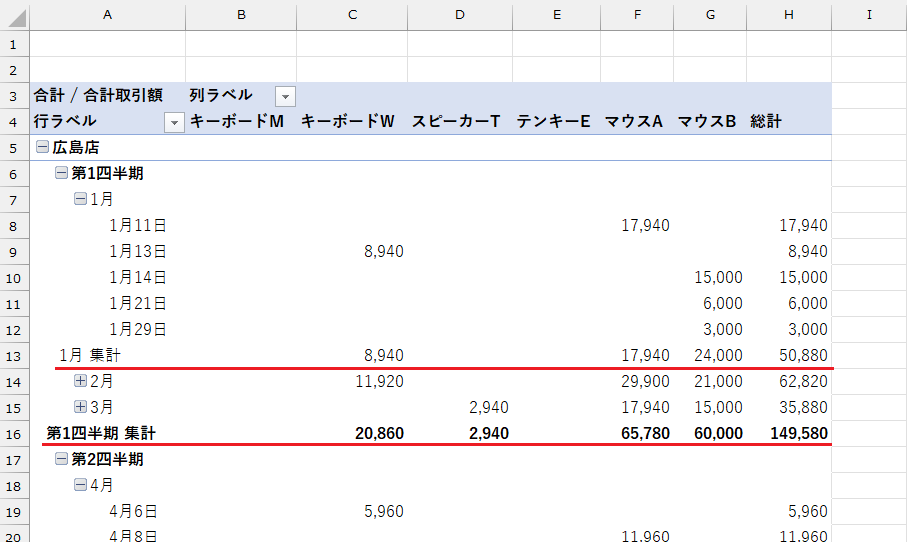Click the キーボードW column label
Viewport: 907px width, 542px height.
[x=348, y=121]
